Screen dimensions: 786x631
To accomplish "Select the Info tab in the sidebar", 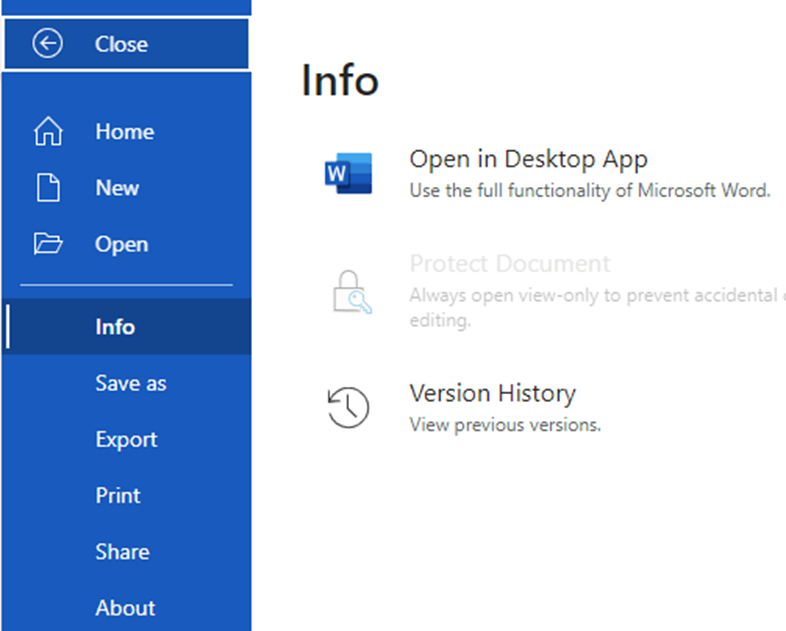I will coord(115,327).
